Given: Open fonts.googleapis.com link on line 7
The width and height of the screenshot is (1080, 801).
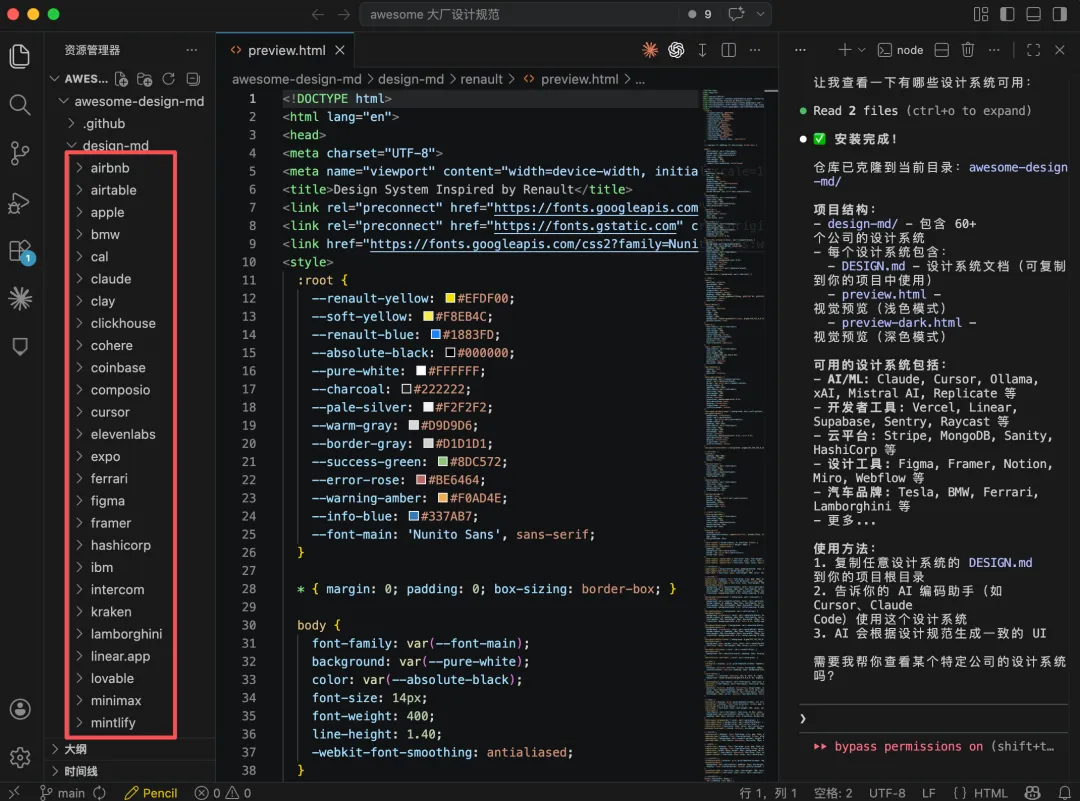Looking at the screenshot, I should click(596, 207).
